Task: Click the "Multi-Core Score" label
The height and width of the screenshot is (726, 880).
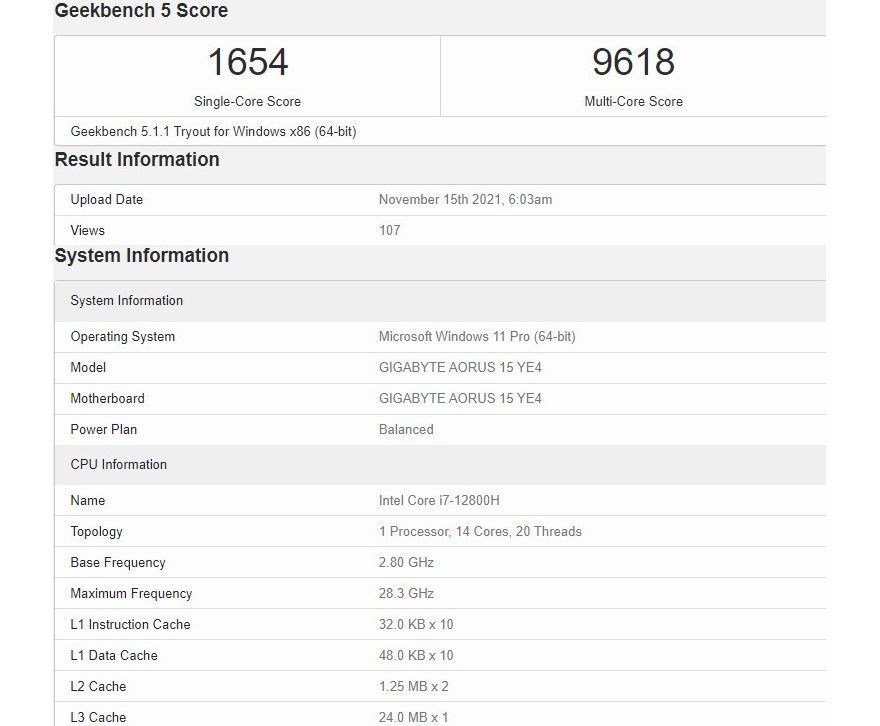Action: coord(634,102)
